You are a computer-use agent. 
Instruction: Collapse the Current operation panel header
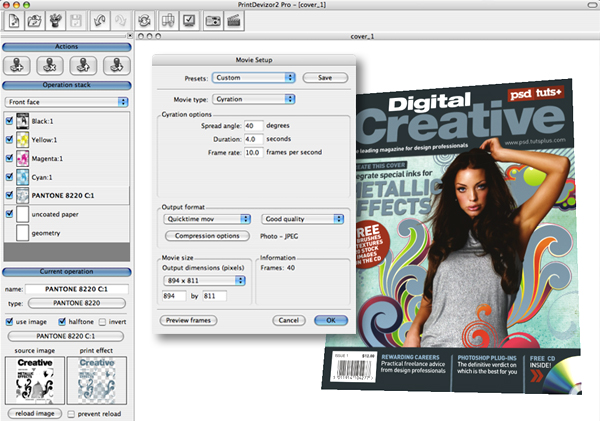click(x=67, y=272)
